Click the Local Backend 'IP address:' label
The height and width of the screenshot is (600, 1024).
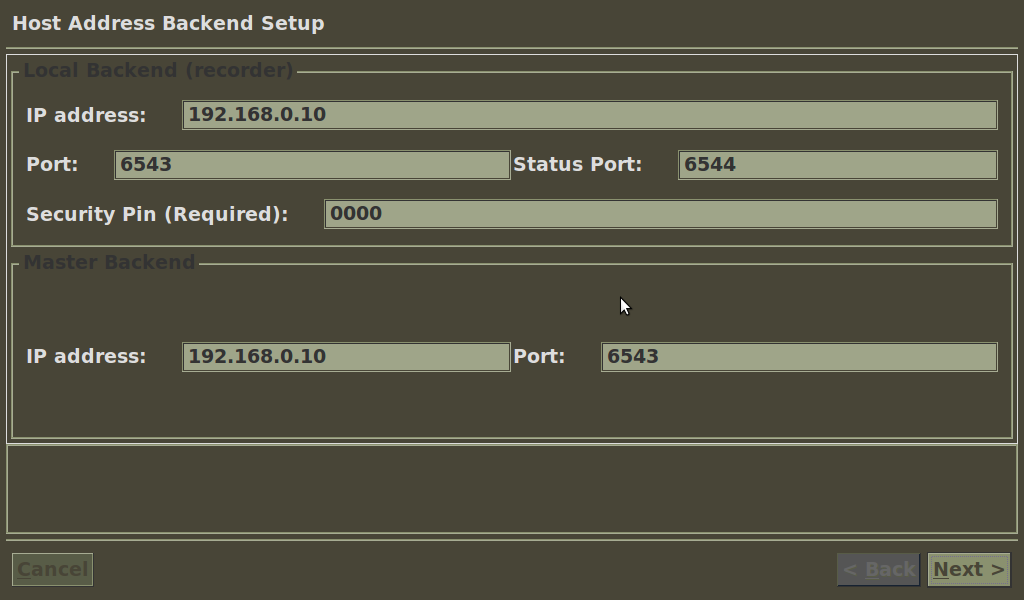tap(86, 115)
